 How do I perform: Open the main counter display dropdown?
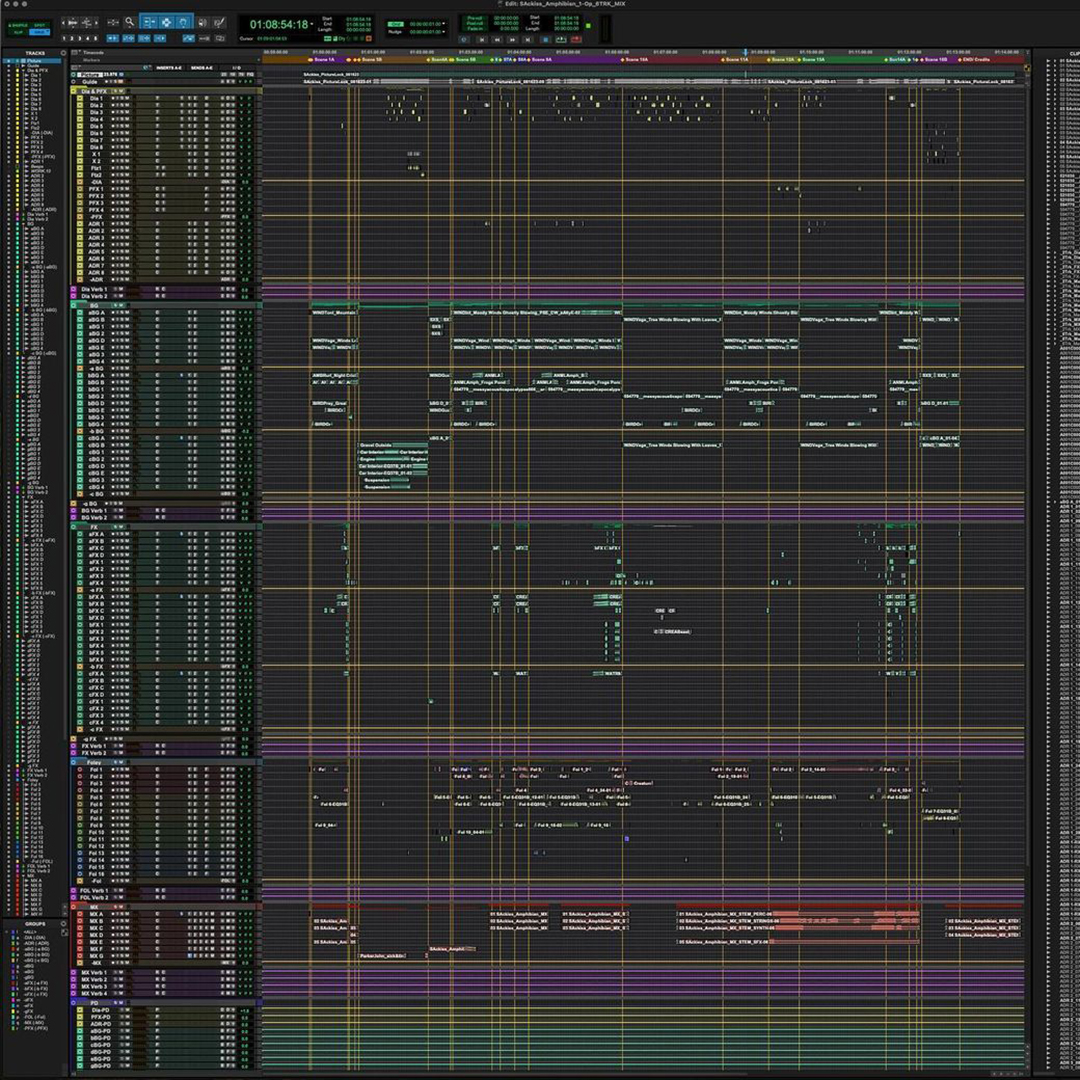(312, 24)
